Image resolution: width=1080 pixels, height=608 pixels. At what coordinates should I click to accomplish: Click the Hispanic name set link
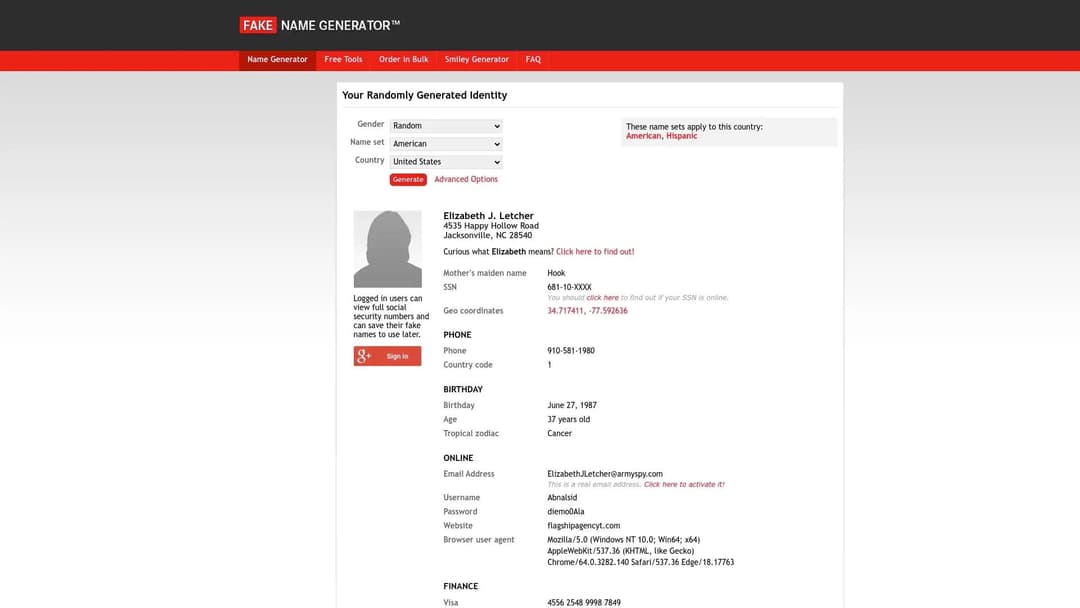click(681, 134)
